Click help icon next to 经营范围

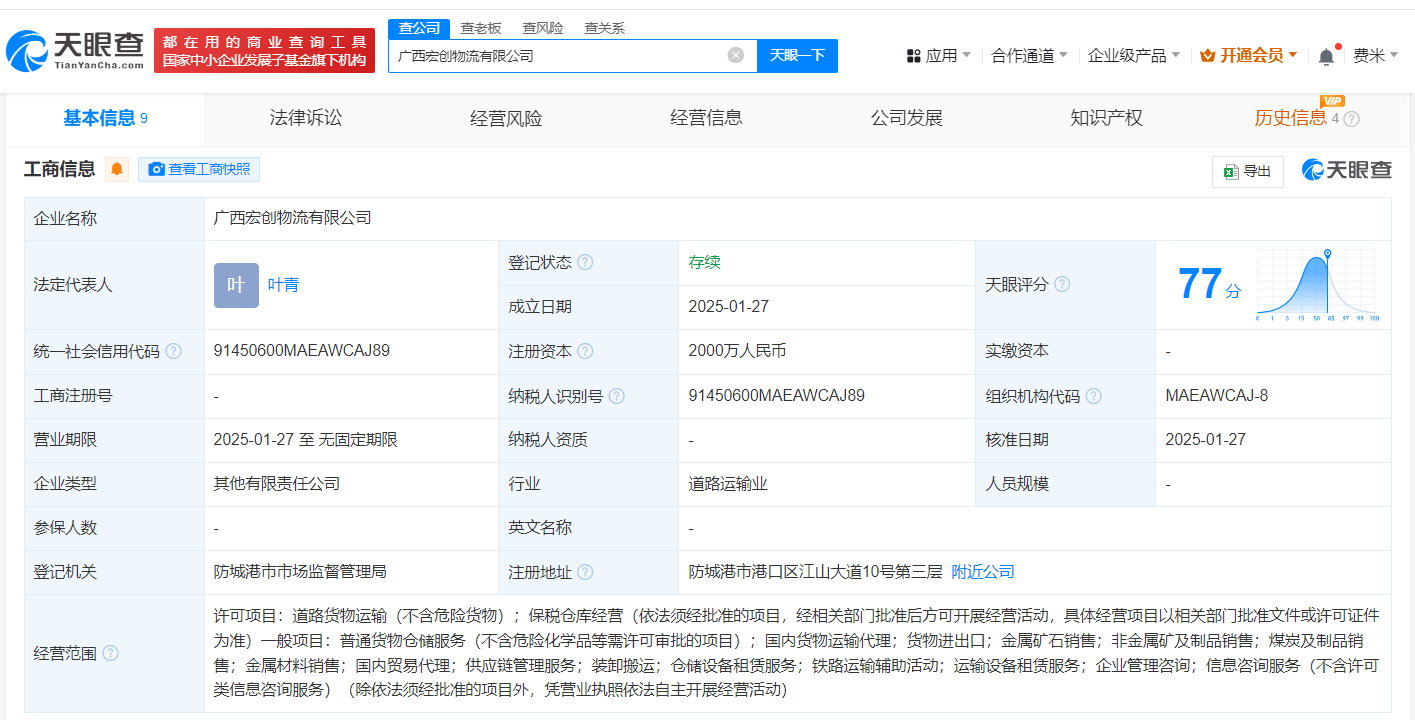[110, 653]
